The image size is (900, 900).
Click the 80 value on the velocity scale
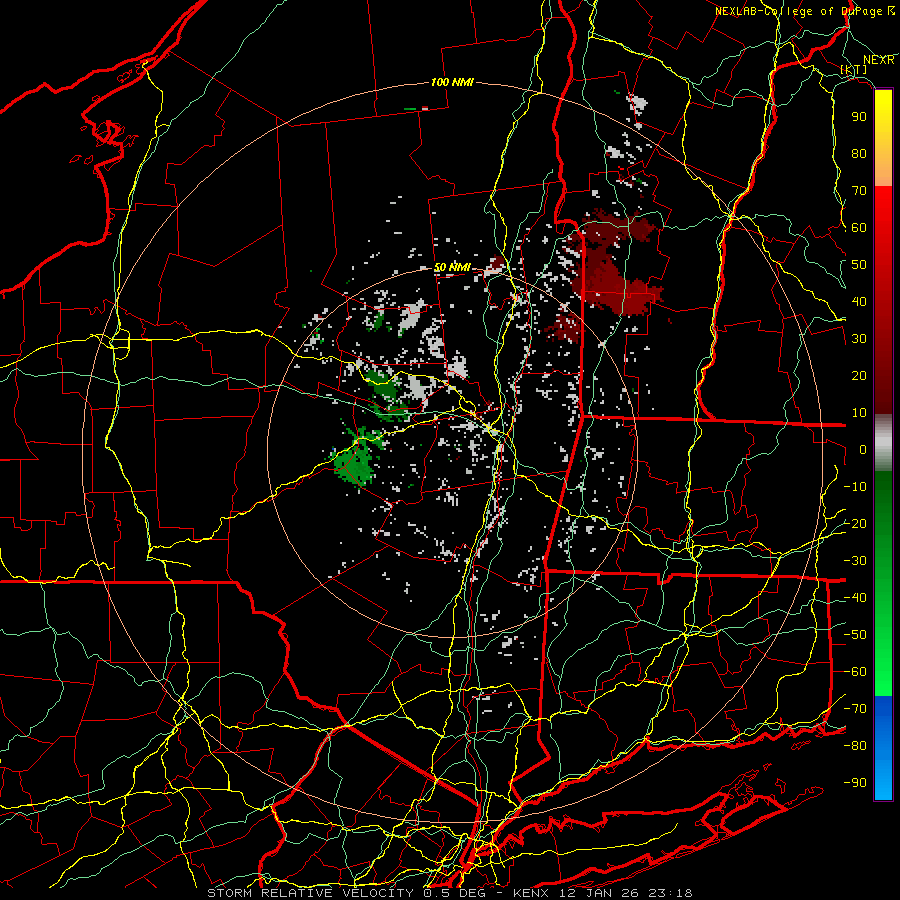coord(859,154)
